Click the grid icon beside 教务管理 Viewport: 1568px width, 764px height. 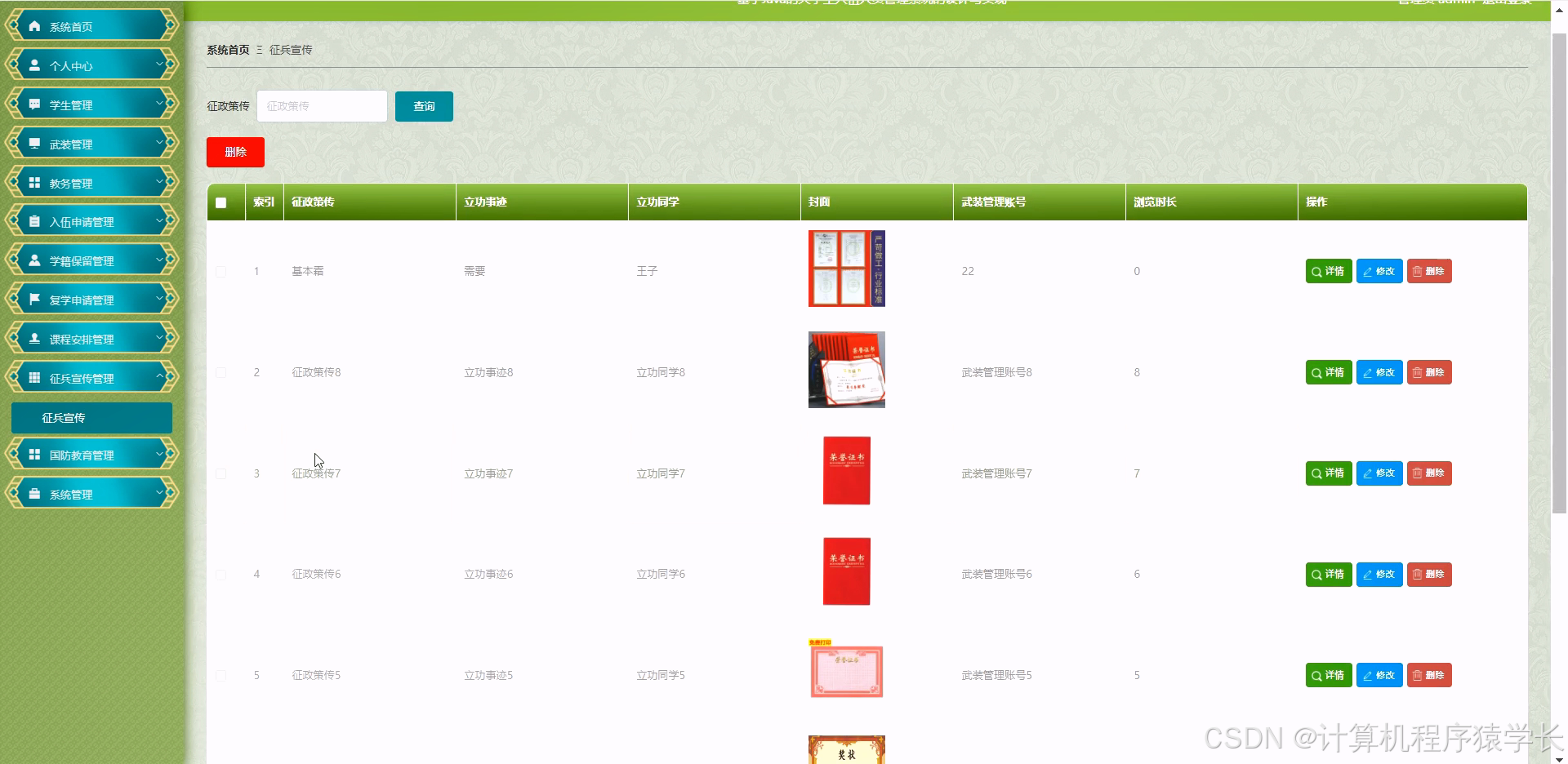point(34,183)
